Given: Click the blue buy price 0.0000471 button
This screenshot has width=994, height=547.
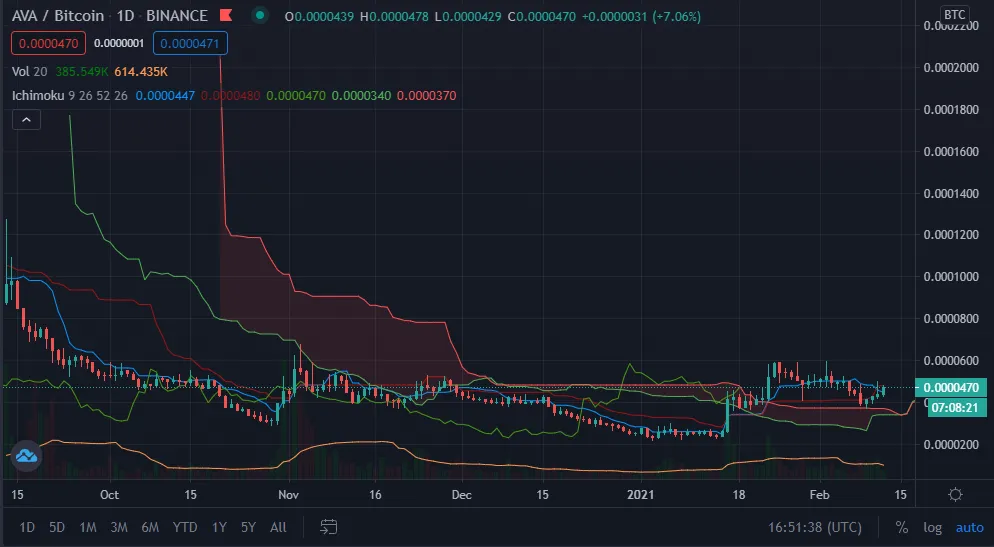Looking at the screenshot, I should pyautogui.click(x=190, y=43).
